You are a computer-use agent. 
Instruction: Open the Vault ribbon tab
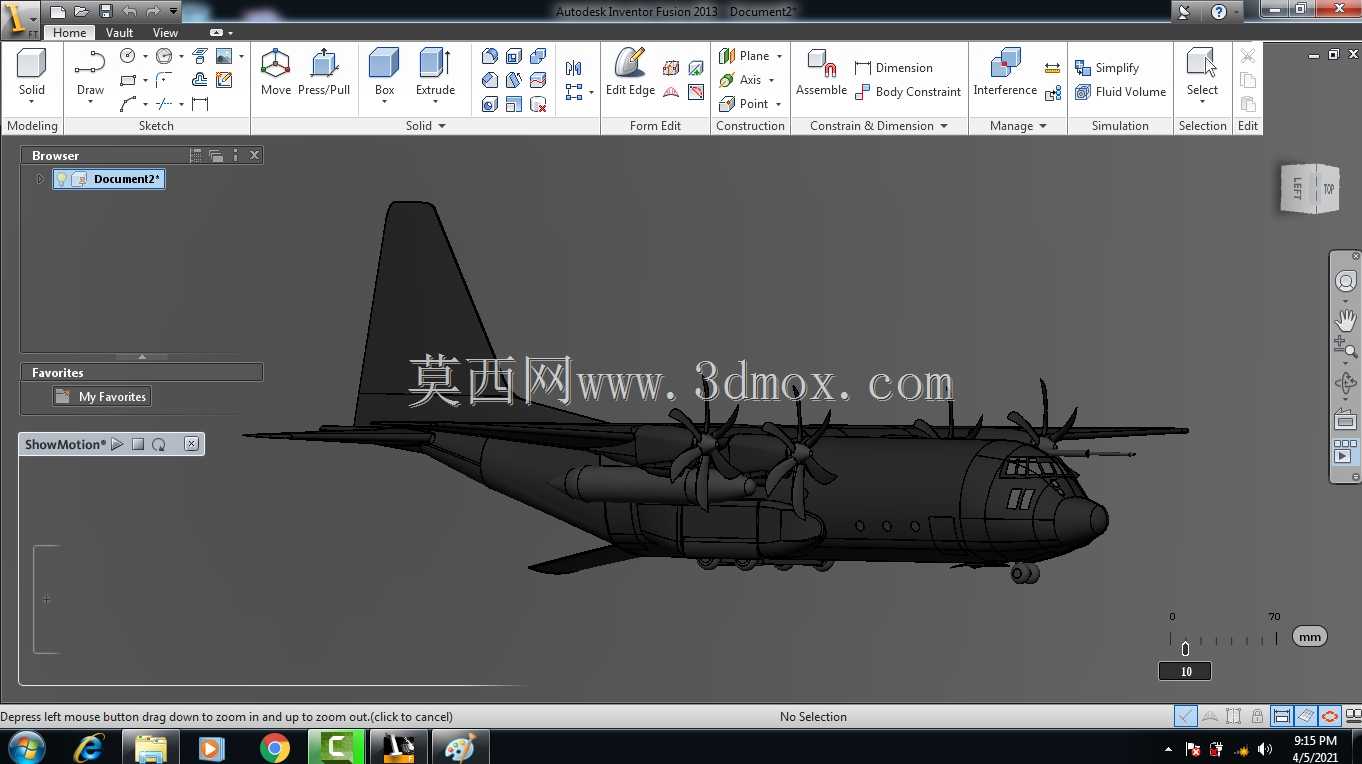(120, 33)
